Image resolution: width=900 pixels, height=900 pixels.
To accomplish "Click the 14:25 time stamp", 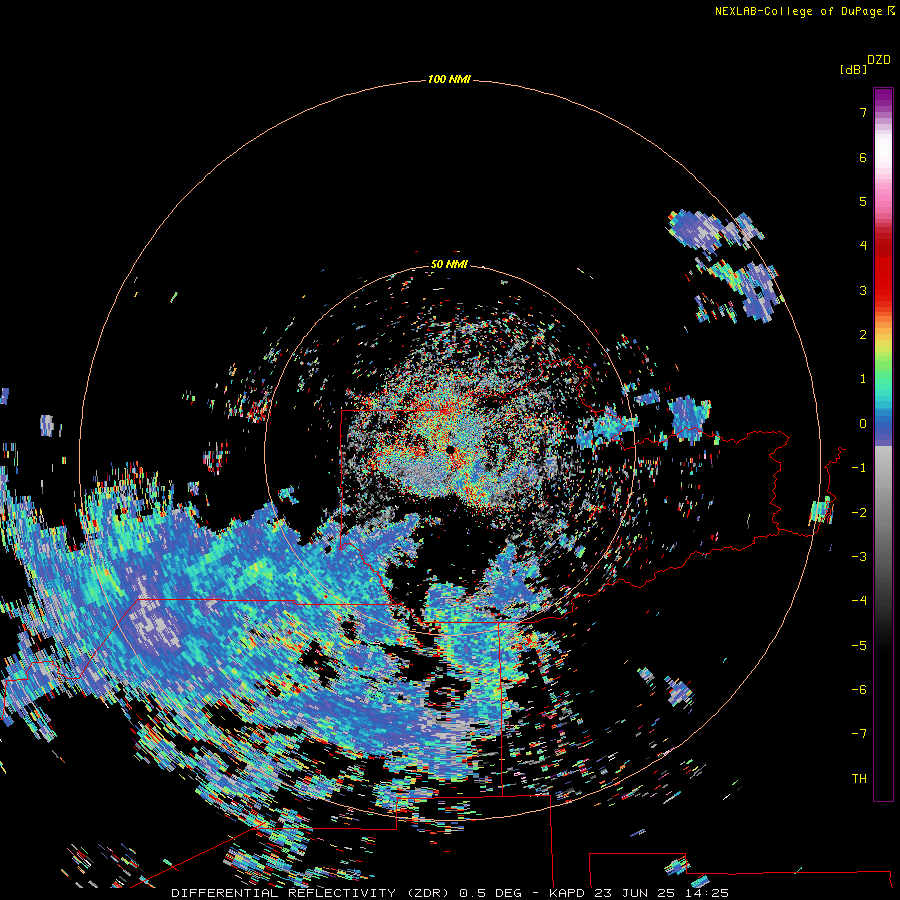I will click(707, 893).
